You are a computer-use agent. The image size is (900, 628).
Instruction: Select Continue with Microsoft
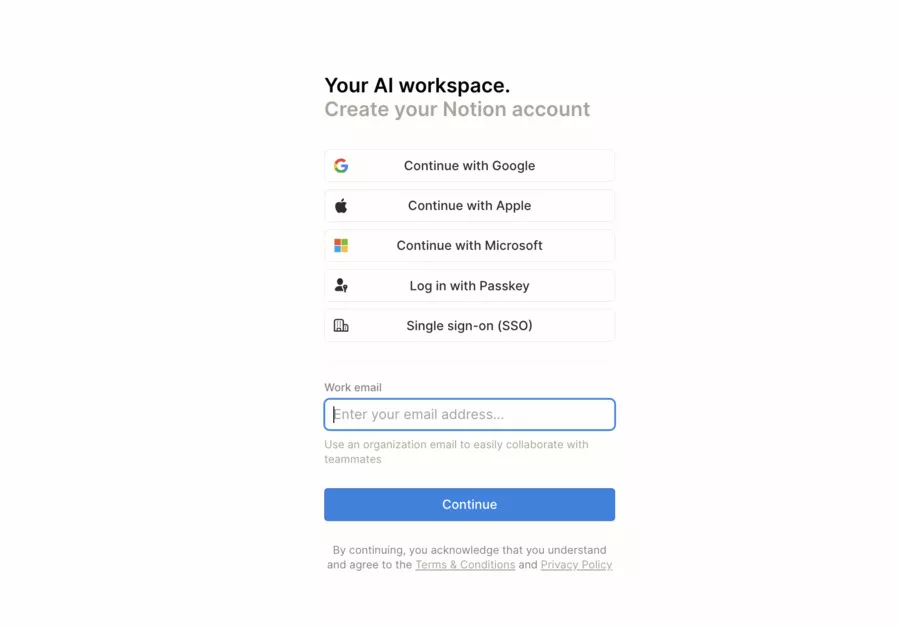point(469,245)
